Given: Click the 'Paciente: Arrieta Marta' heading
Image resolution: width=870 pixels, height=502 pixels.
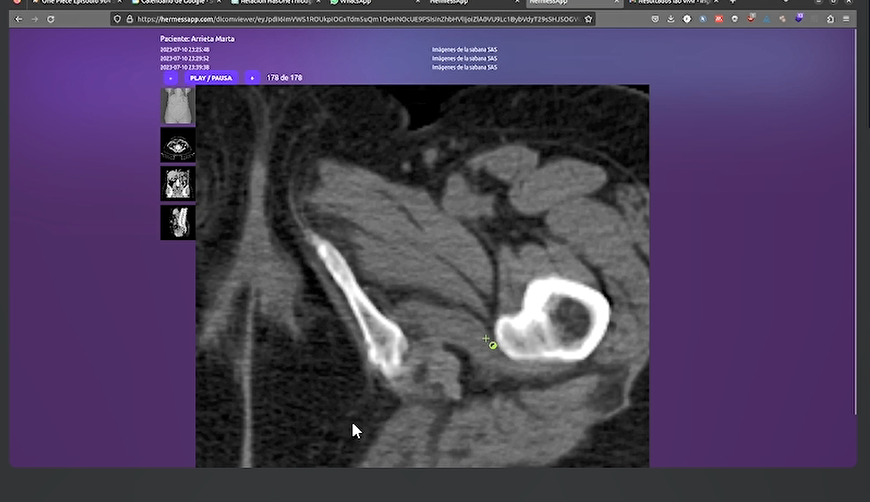Looking at the screenshot, I should [x=198, y=39].
